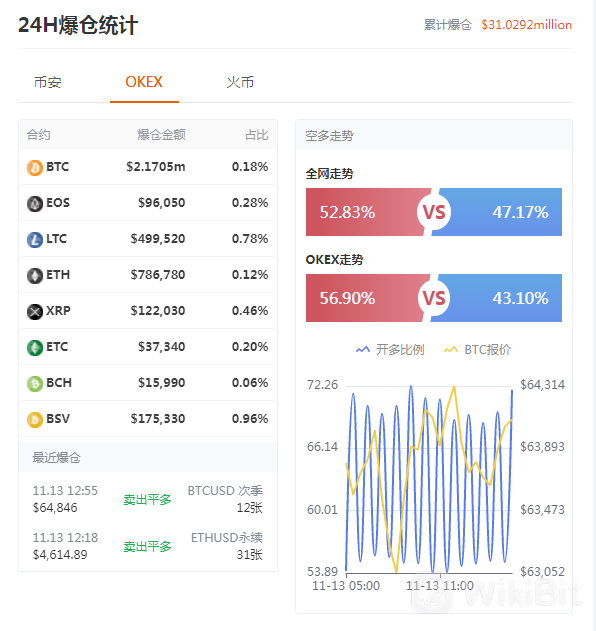Click the XRP coin icon
This screenshot has height=631, width=596.
point(35,311)
